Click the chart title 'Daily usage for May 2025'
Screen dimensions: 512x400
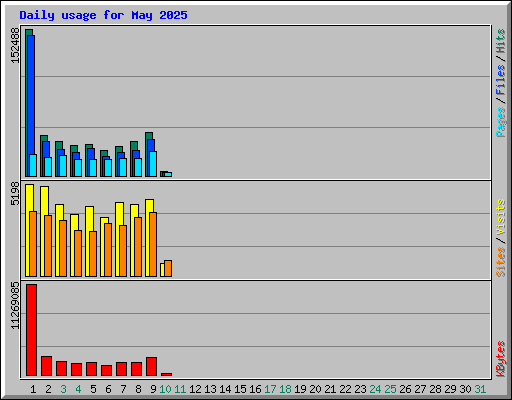(103, 15)
